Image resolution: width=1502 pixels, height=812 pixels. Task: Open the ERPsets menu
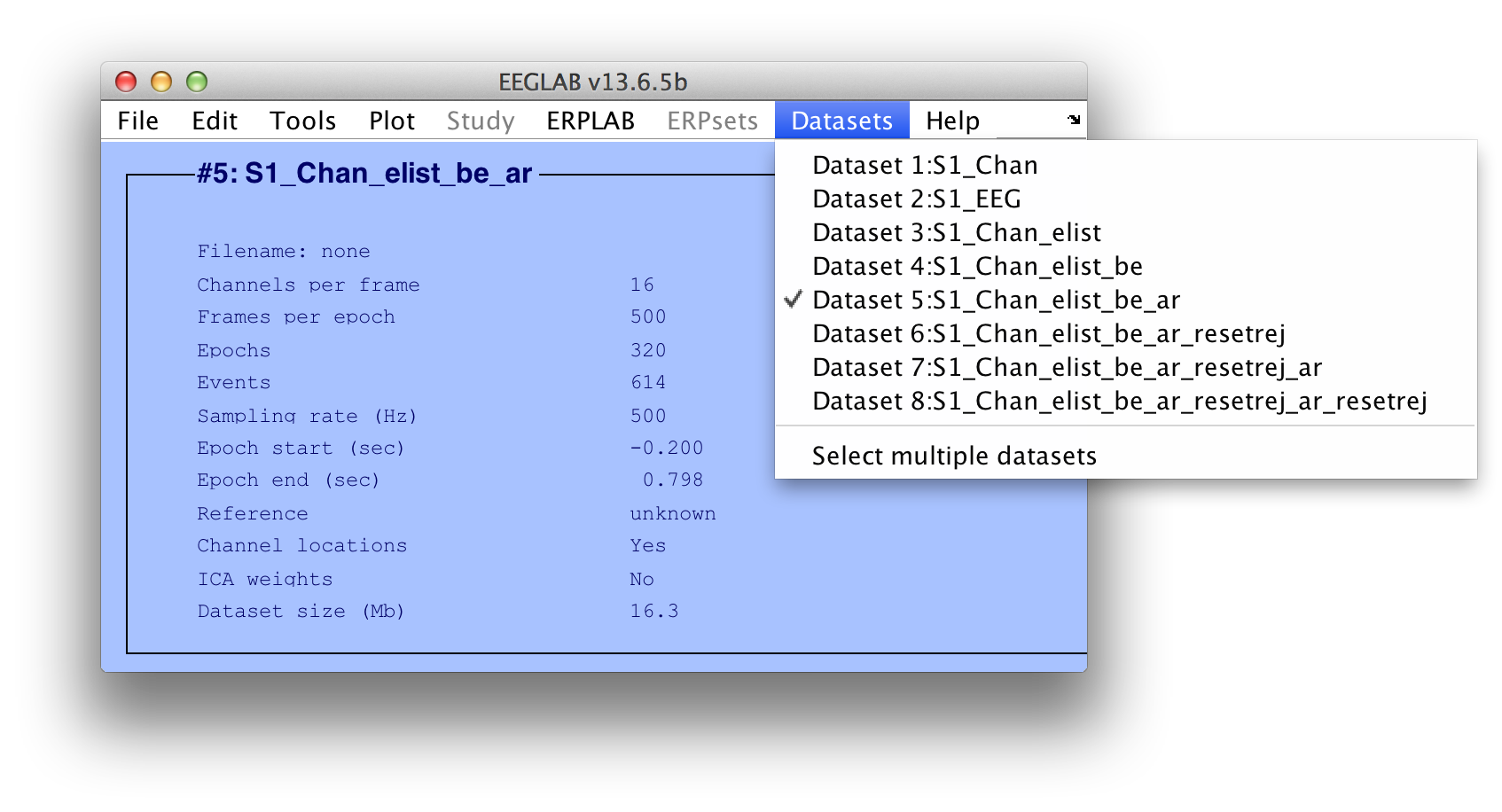pos(713,121)
